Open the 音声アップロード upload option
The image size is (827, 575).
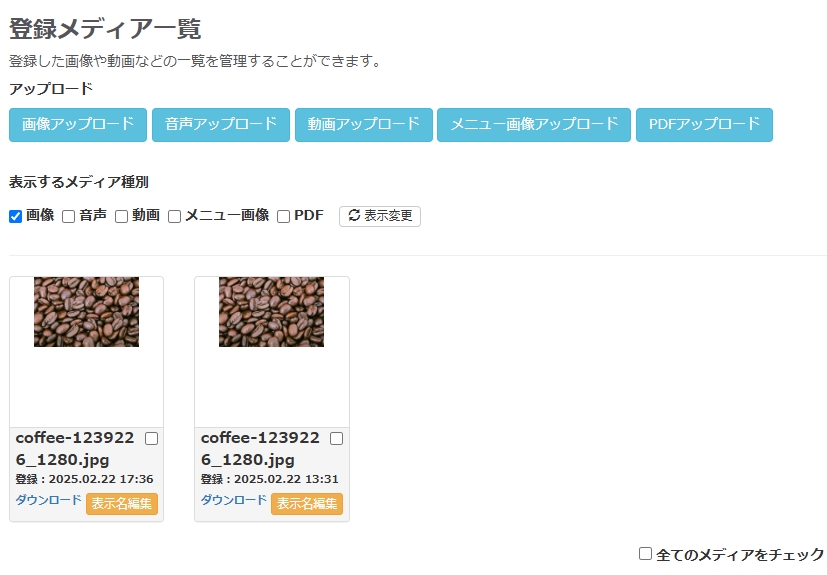[x=221, y=125]
